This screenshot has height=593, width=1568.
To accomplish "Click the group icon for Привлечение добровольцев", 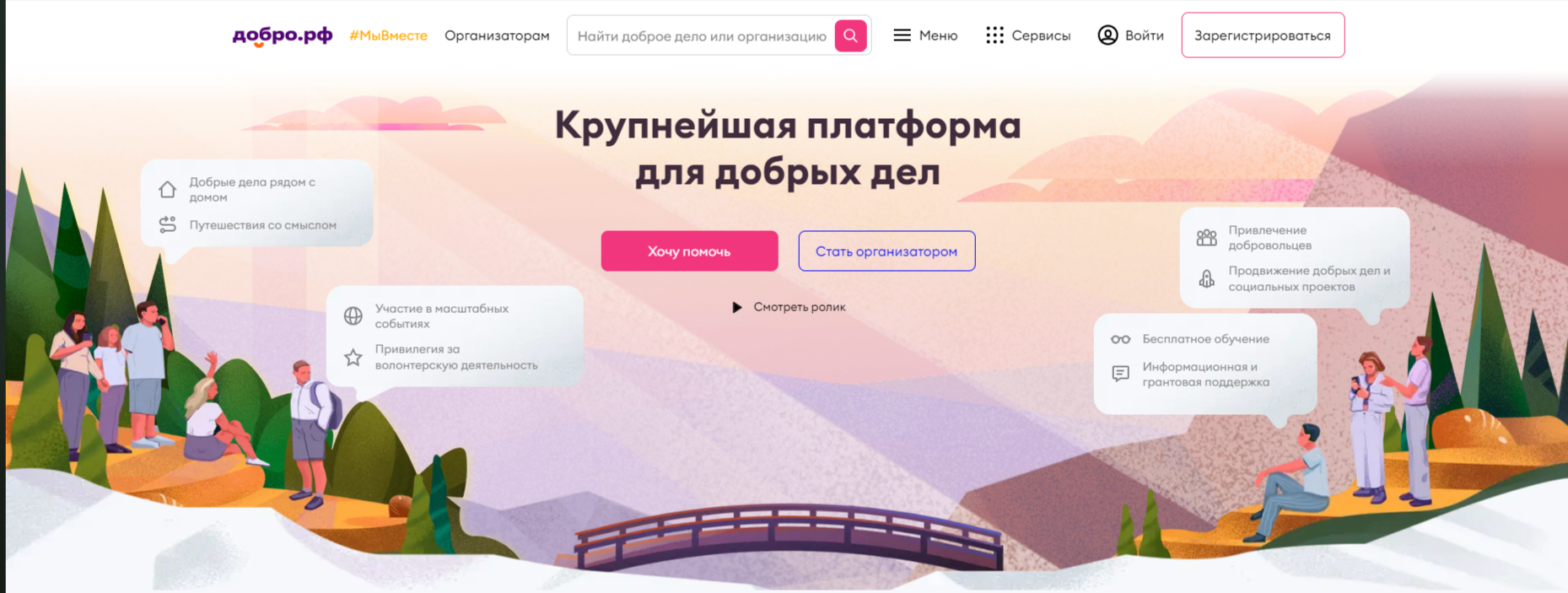I will pos(1207,238).
